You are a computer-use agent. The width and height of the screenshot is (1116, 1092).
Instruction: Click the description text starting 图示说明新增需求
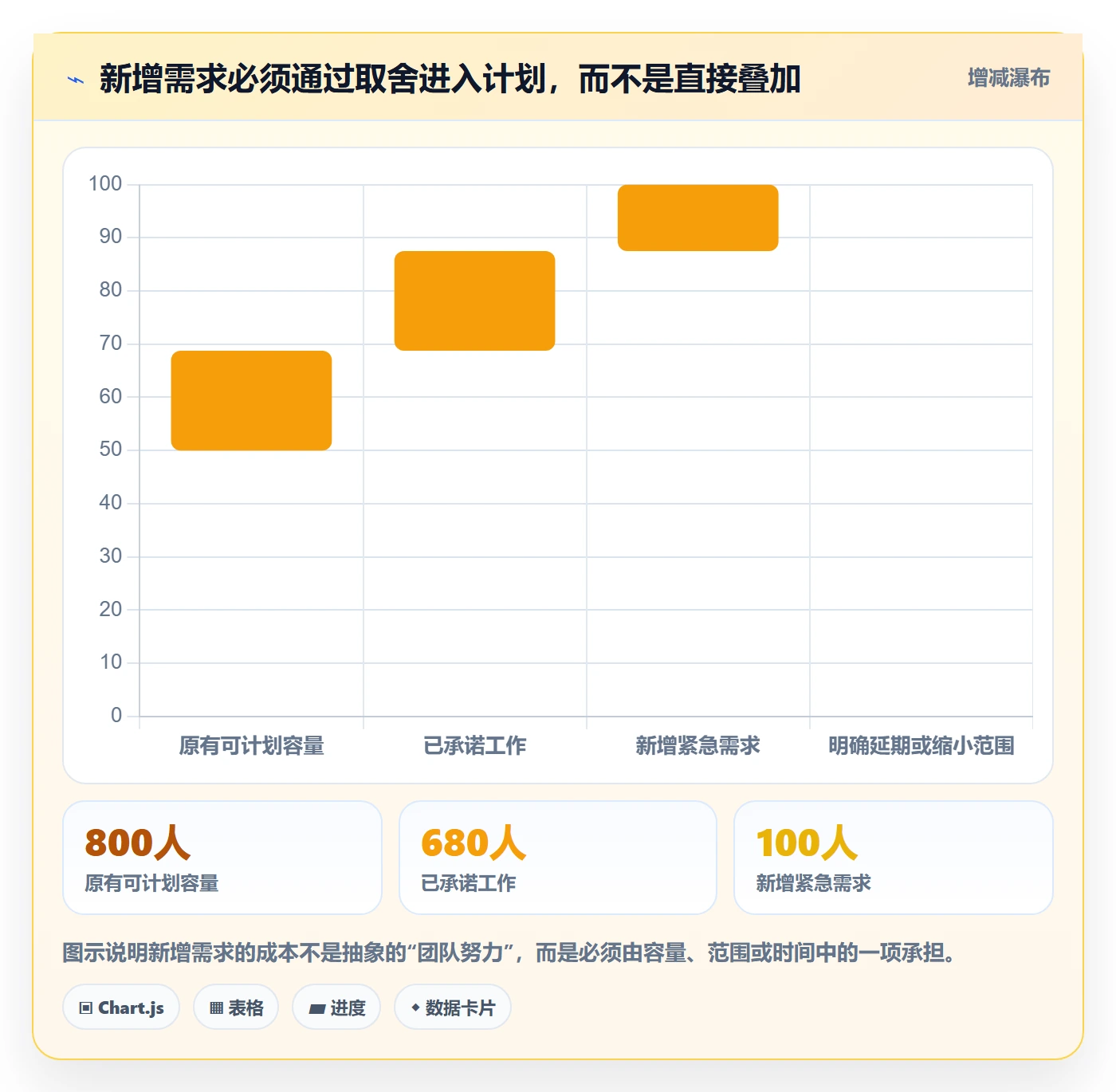[509, 953]
